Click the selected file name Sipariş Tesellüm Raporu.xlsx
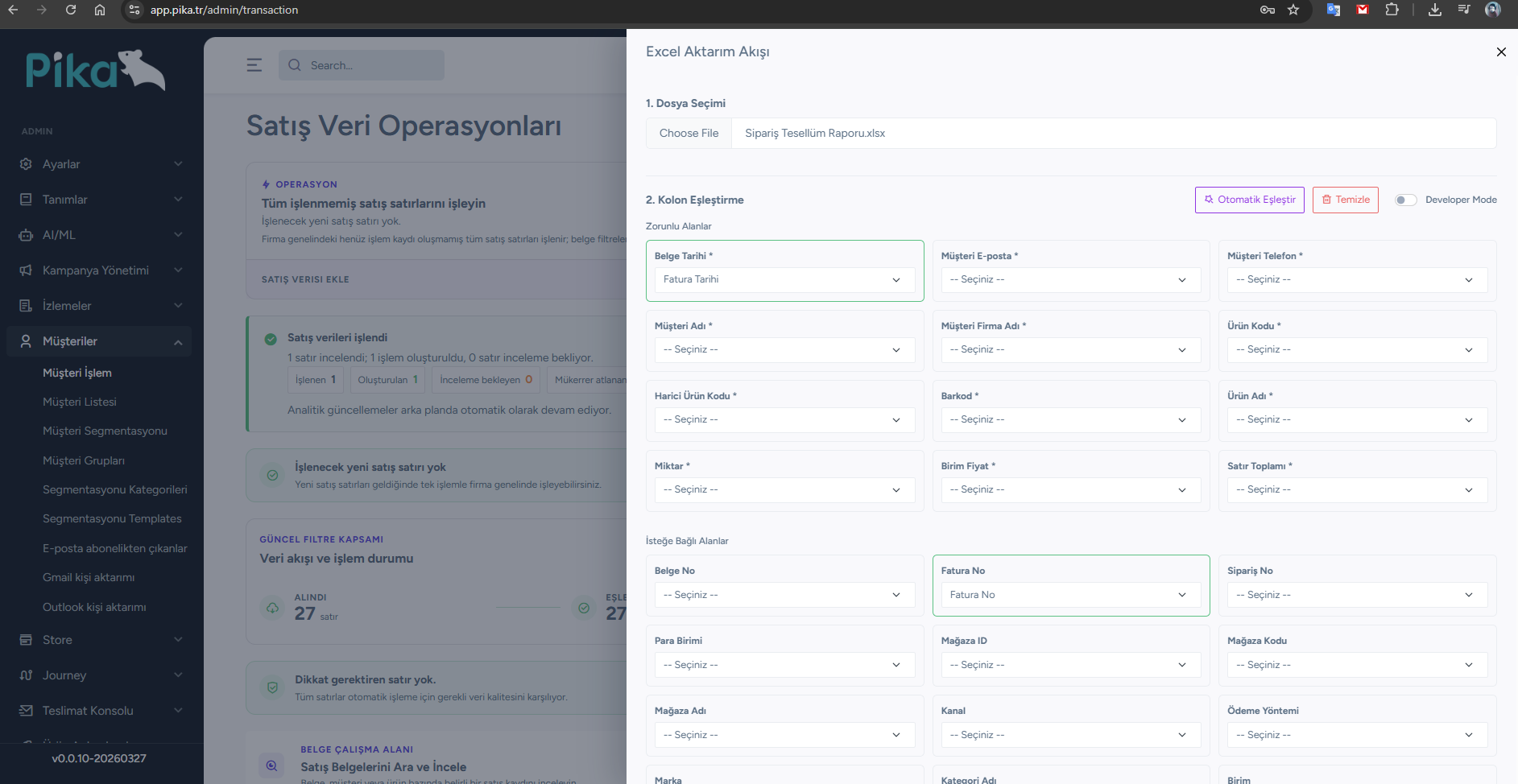The width and height of the screenshot is (1518, 784). coord(815,134)
